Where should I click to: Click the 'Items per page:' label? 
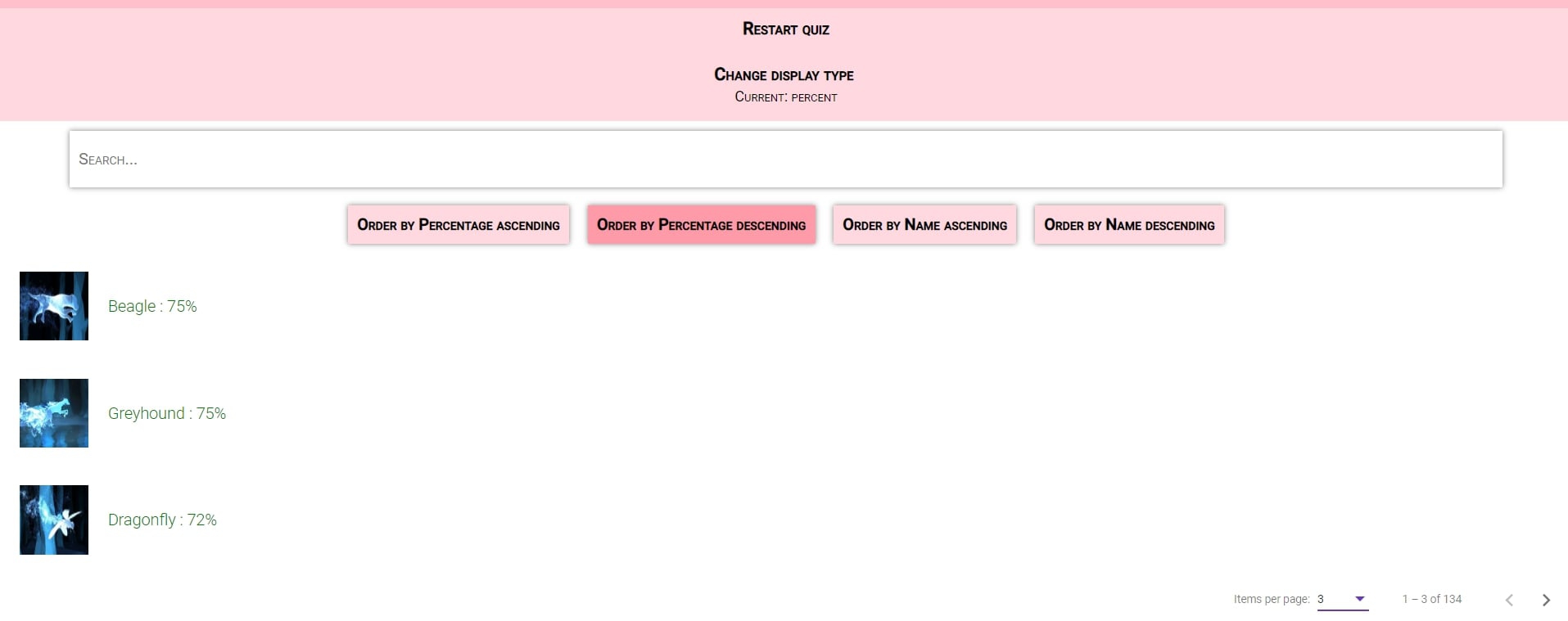pyautogui.click(x=1272, y=599)
